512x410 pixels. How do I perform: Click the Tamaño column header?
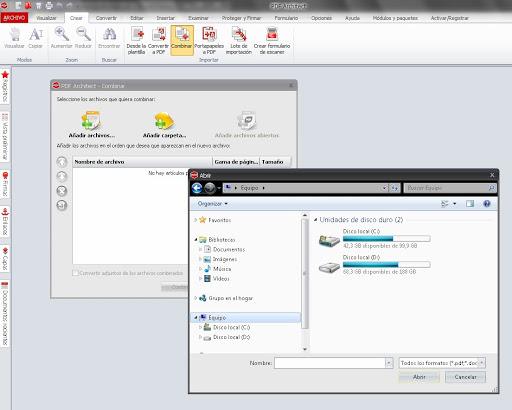[275, 162]
